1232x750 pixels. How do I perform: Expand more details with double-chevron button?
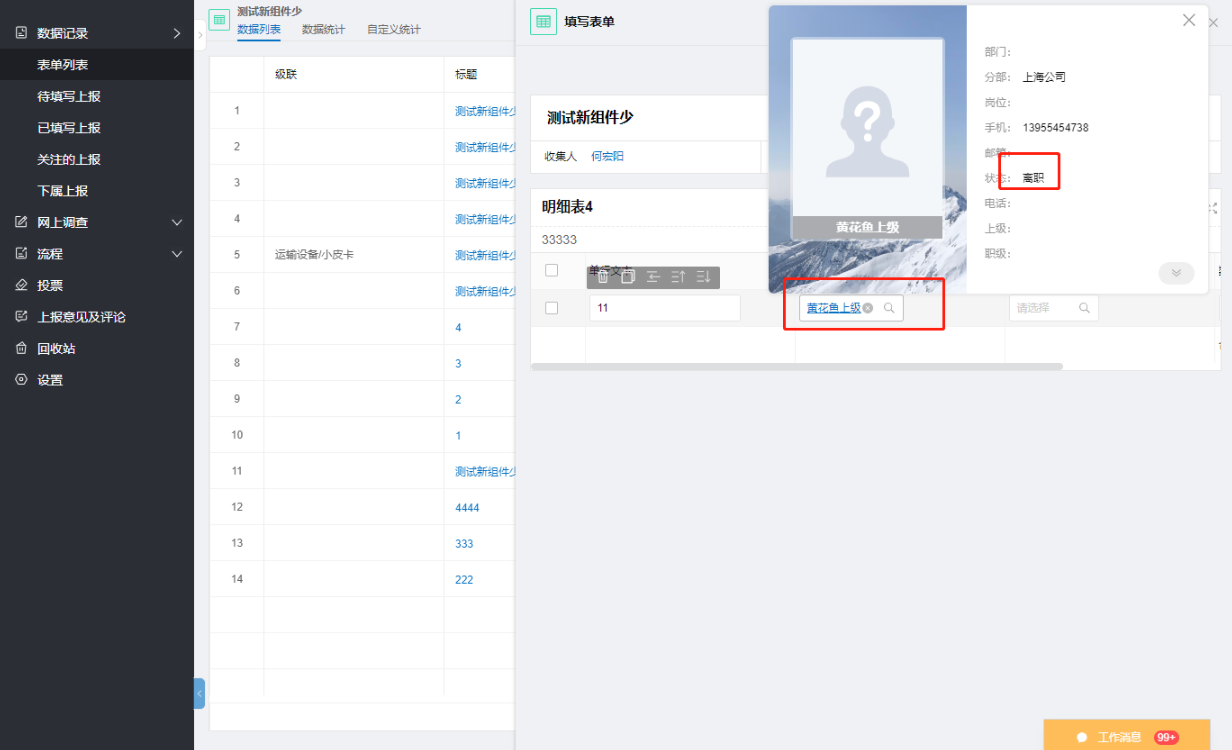[x=1176, y=273]
